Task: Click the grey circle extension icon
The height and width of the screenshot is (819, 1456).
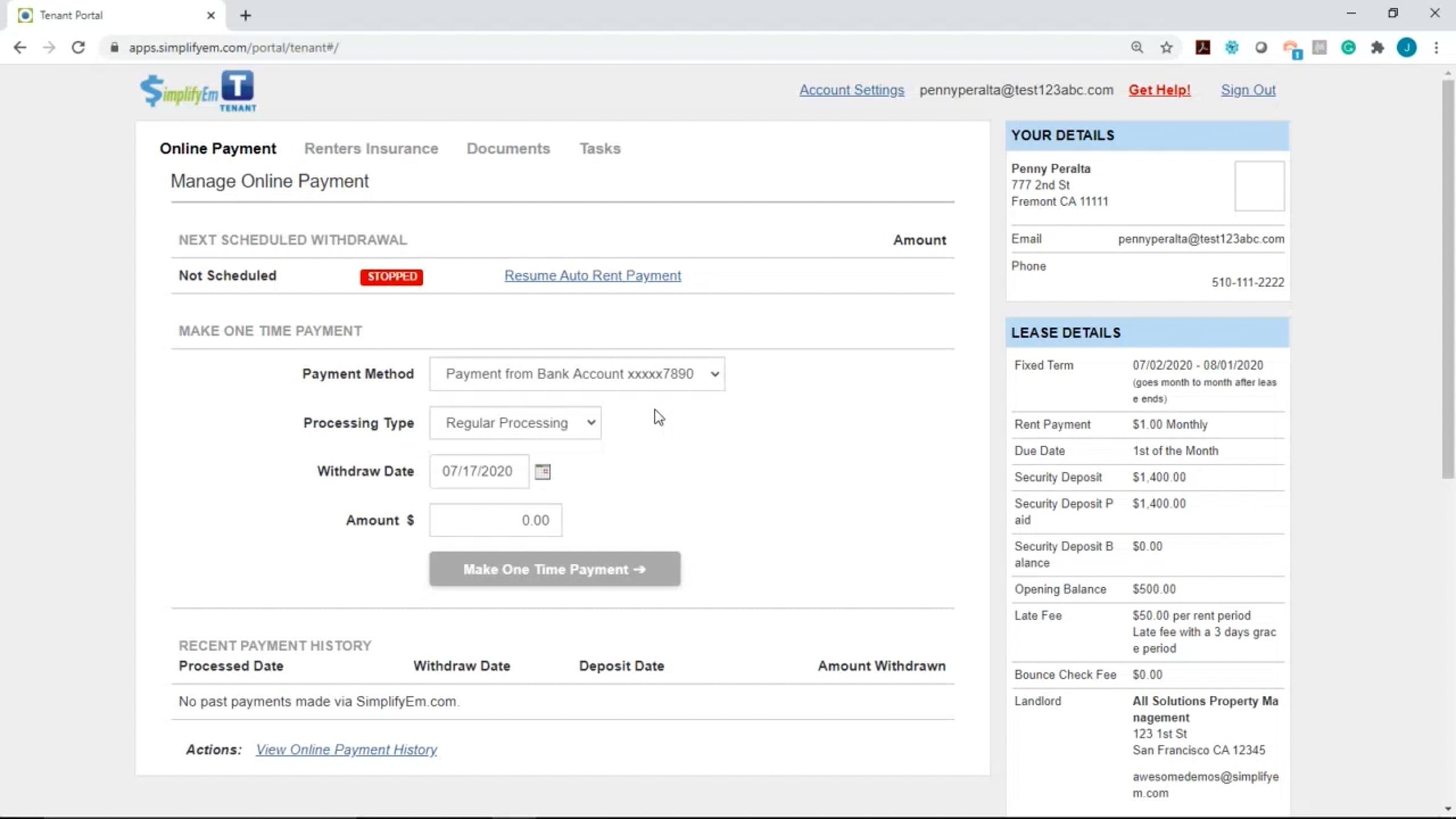Action: click(1261, 47)
